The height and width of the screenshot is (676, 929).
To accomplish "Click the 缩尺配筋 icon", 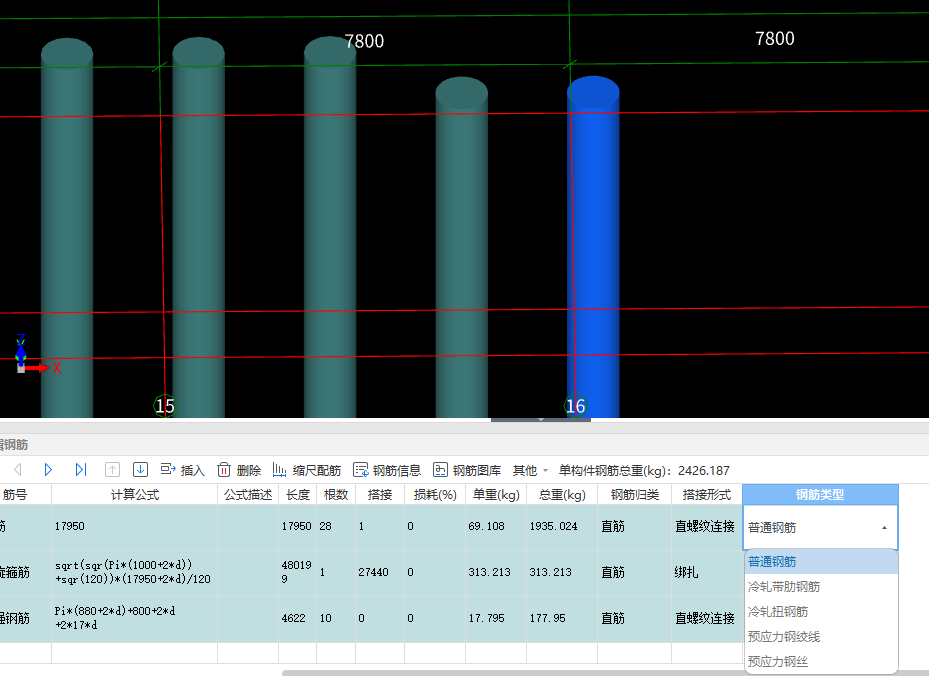I will pyautogui.click(x=279, y=470).
